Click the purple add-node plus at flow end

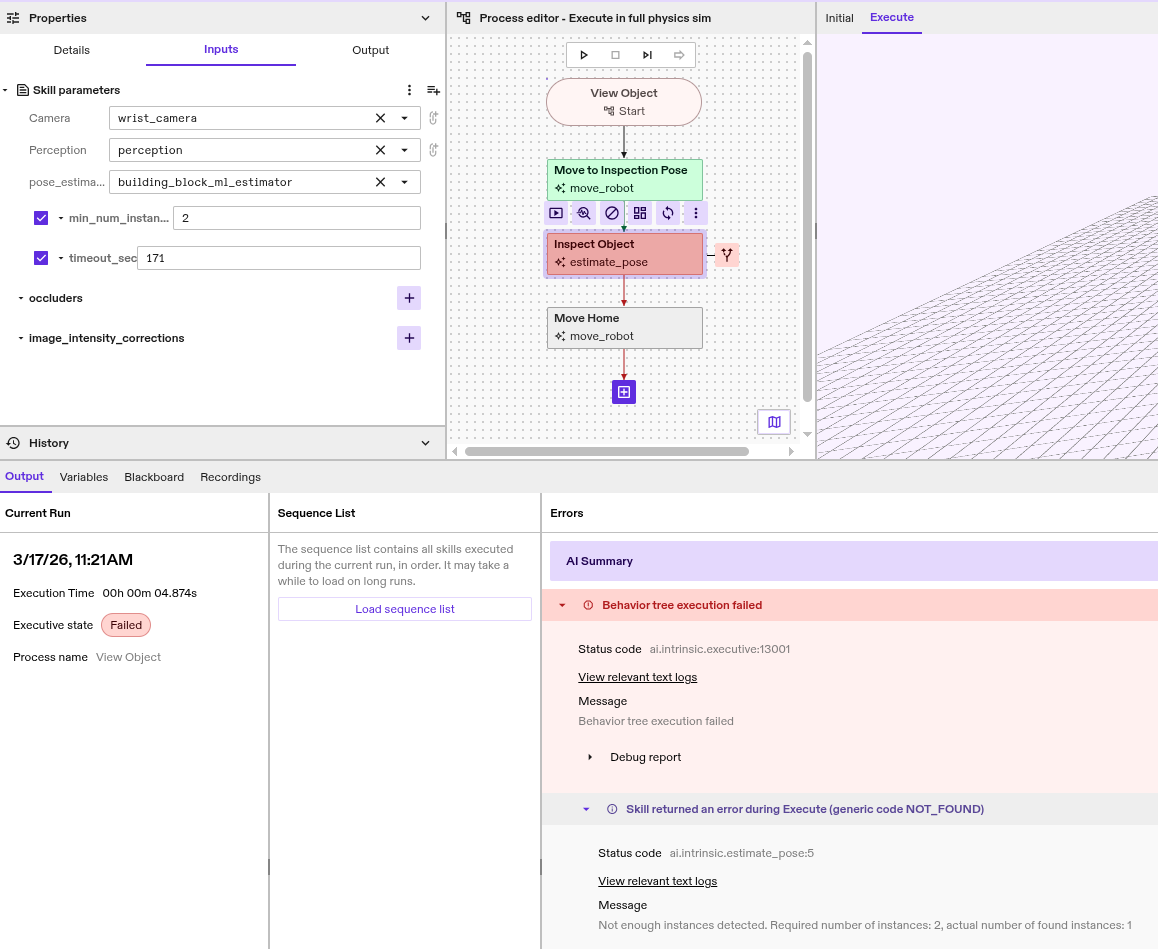624,392
